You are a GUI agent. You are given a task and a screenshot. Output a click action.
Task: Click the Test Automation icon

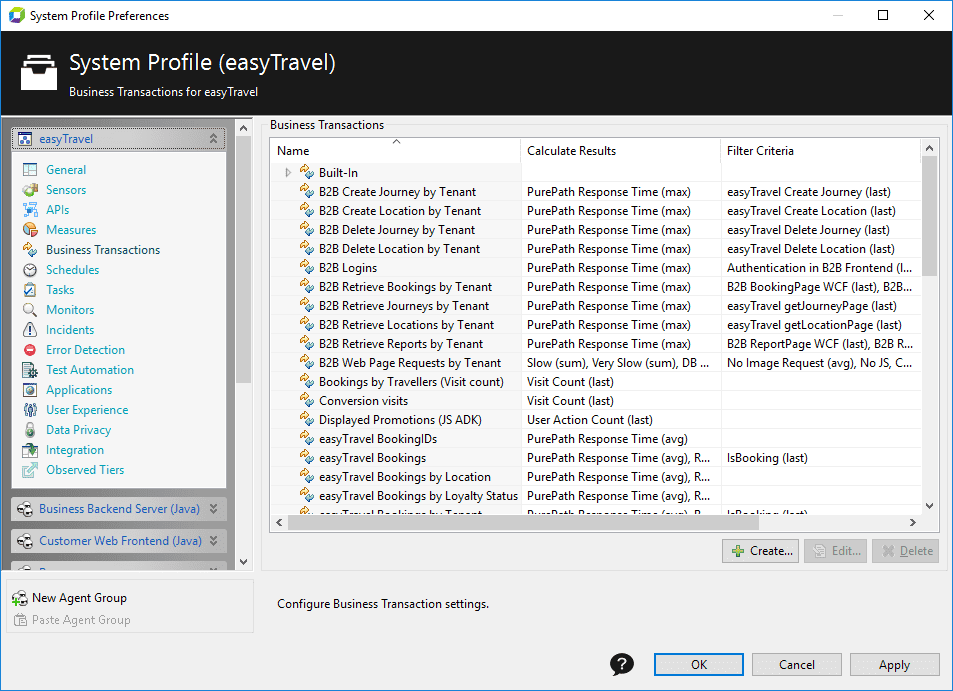pos(30,370)
